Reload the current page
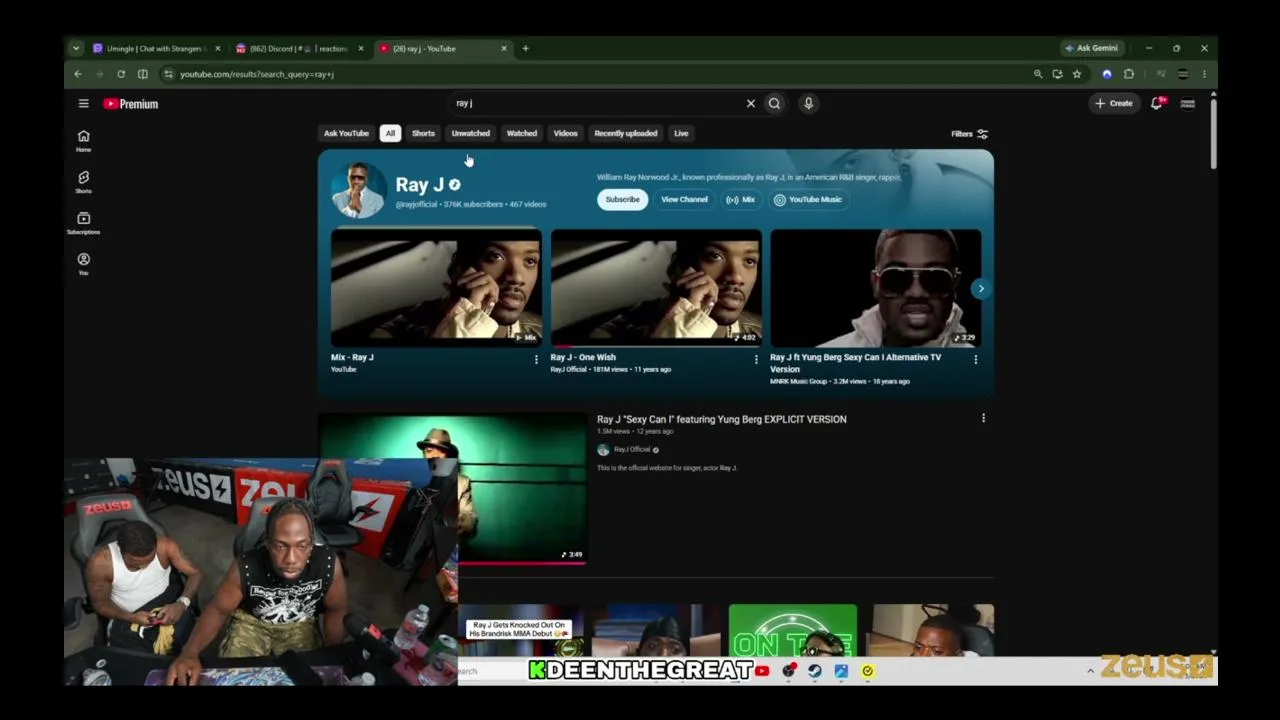Screen dimensions: 1280x720 (x=121, y=74)
